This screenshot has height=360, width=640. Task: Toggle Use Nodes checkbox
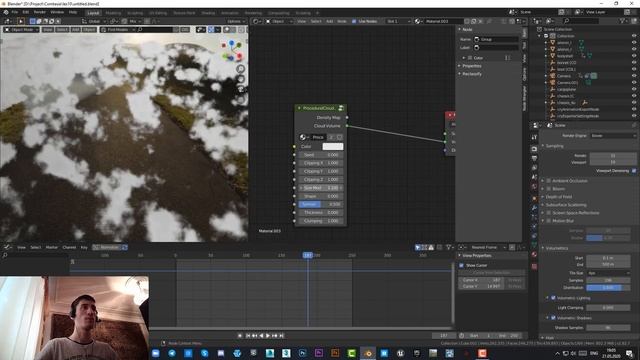tap(354, 21)
